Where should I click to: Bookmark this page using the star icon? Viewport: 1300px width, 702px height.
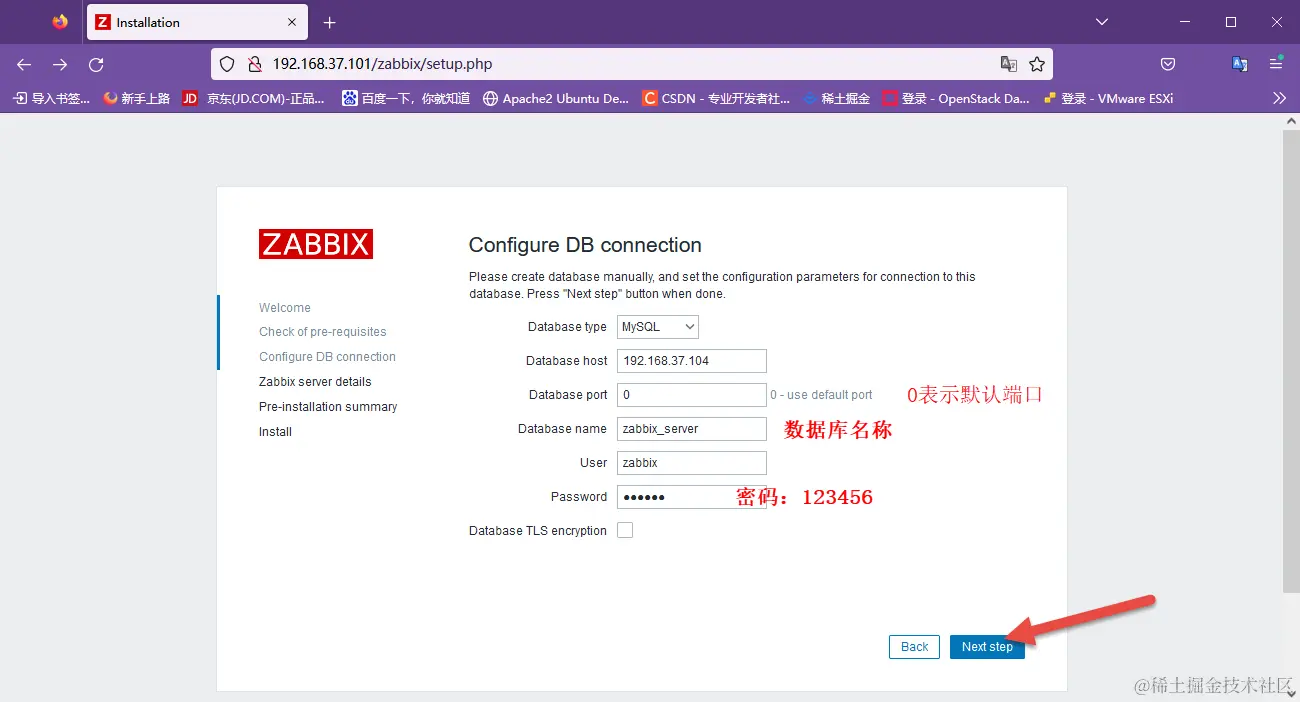(1037, 63)
